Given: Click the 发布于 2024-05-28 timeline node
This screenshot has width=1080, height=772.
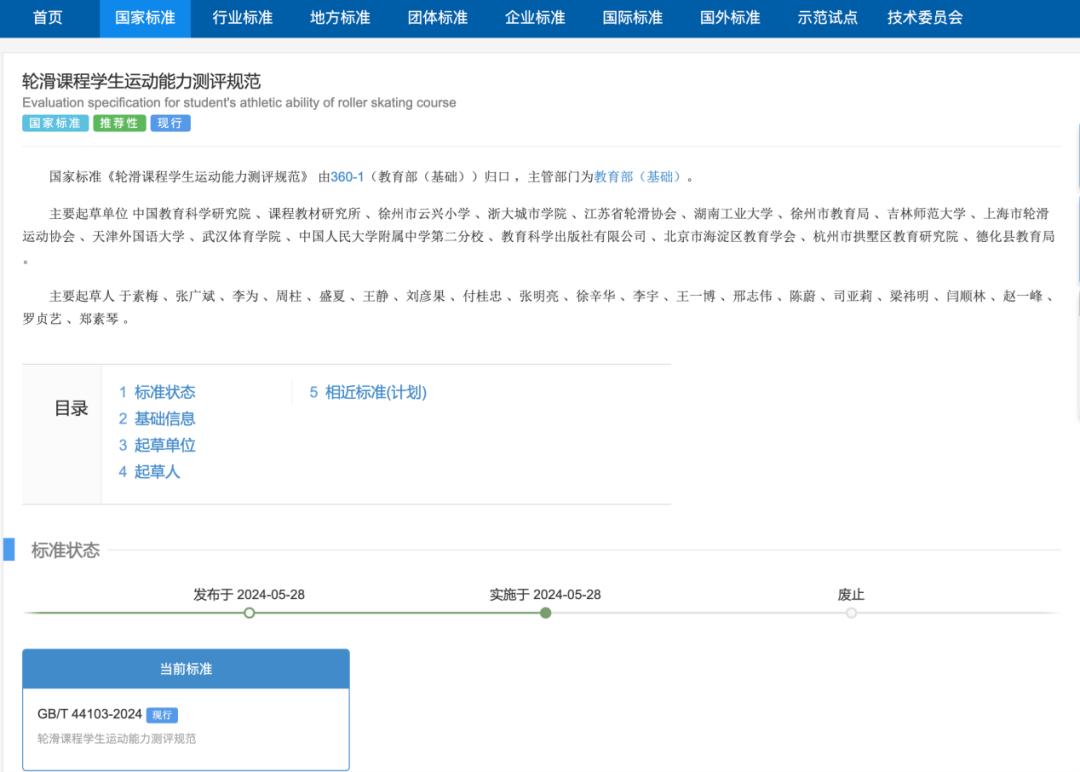Looking at the screenshot, I should (x=249, y=613).
